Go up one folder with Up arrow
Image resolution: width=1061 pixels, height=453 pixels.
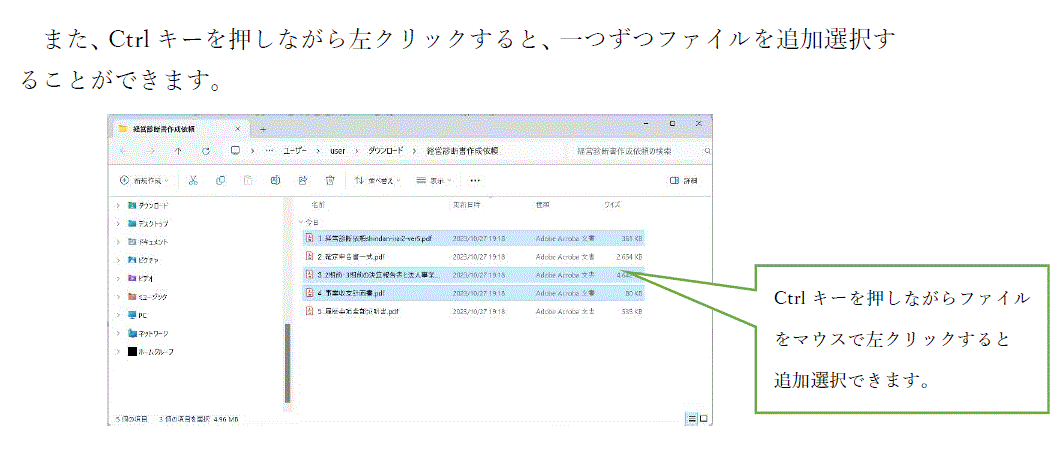[178, 150]
